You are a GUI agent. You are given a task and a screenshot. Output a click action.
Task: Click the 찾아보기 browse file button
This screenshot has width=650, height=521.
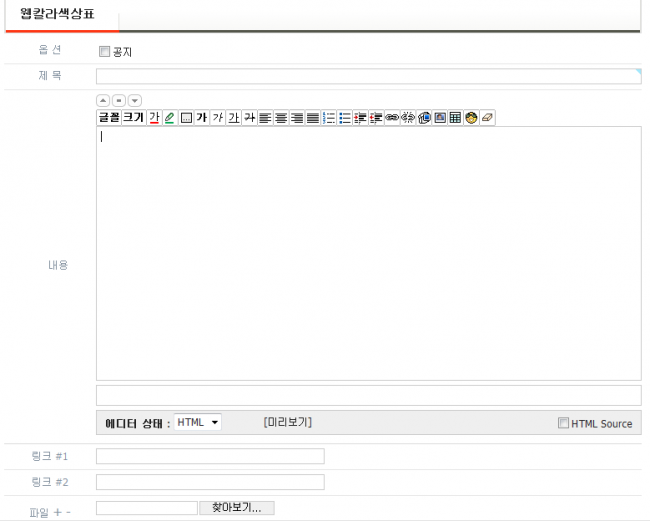point(236,508)
